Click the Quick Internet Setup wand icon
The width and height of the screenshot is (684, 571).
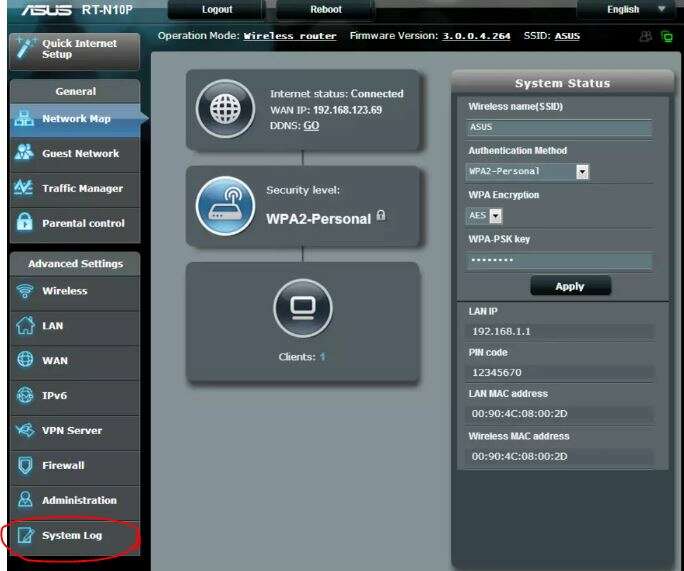(x=25, y=48)
